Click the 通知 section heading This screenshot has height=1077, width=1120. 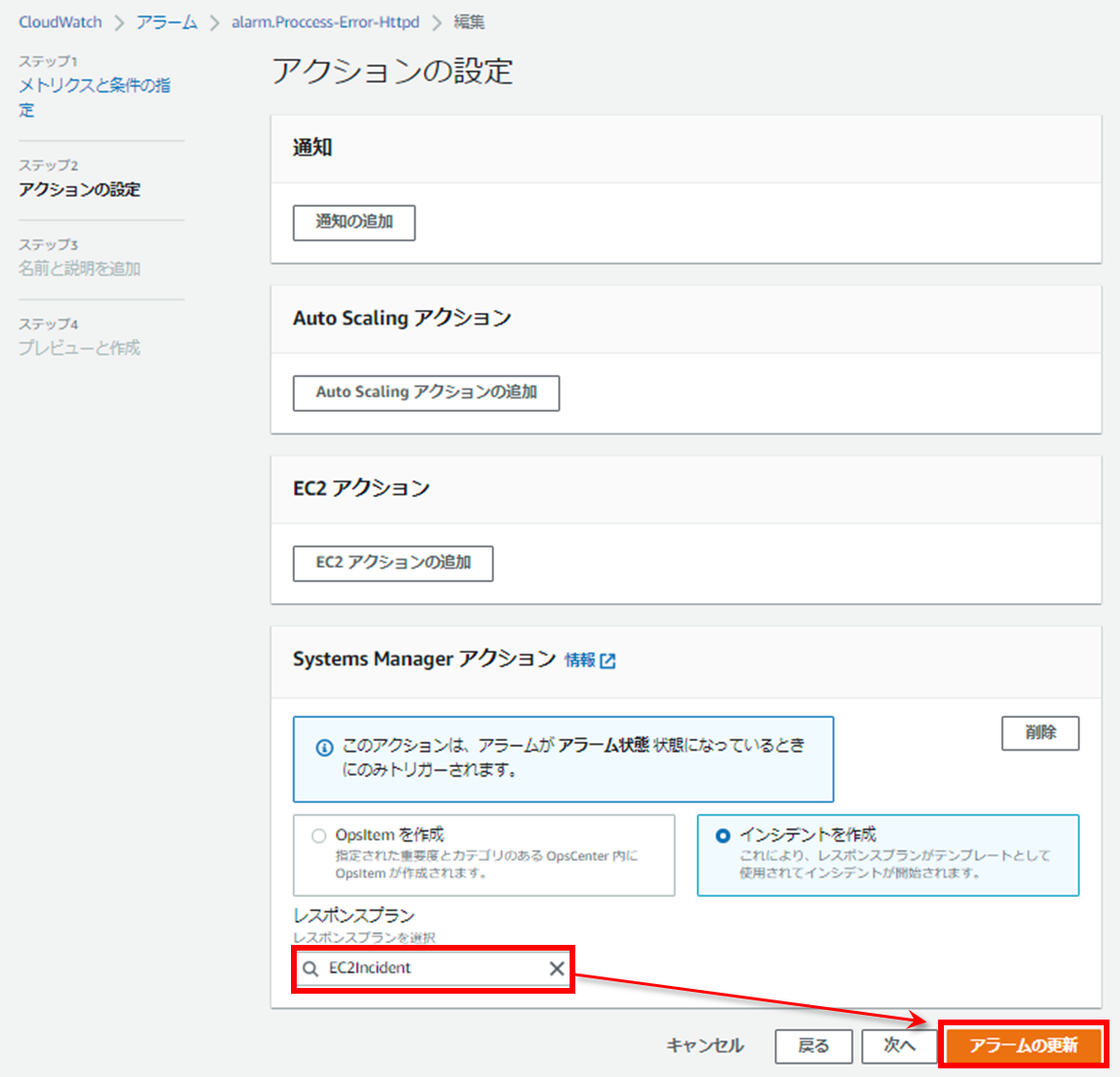point(313,147)
